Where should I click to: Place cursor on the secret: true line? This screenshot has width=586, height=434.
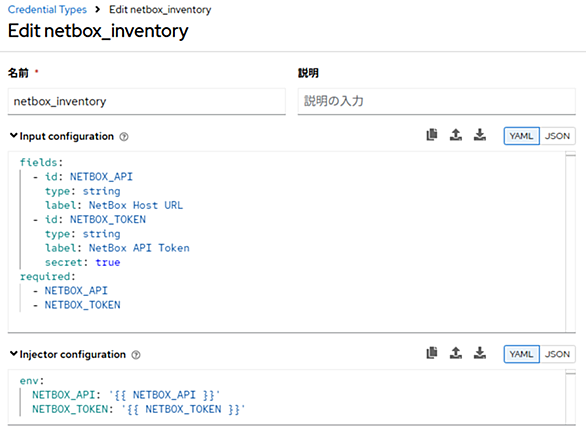tap(83, 262)
